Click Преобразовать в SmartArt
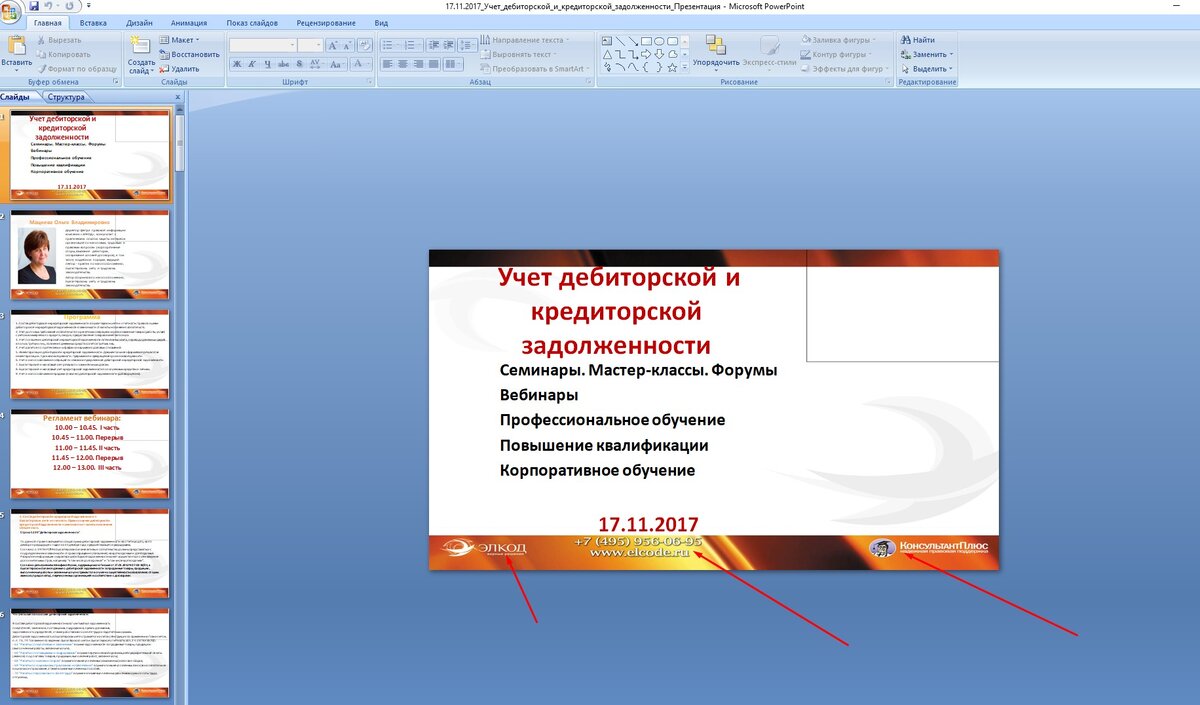The image size is (1200, 705). (x=535, y=69)
